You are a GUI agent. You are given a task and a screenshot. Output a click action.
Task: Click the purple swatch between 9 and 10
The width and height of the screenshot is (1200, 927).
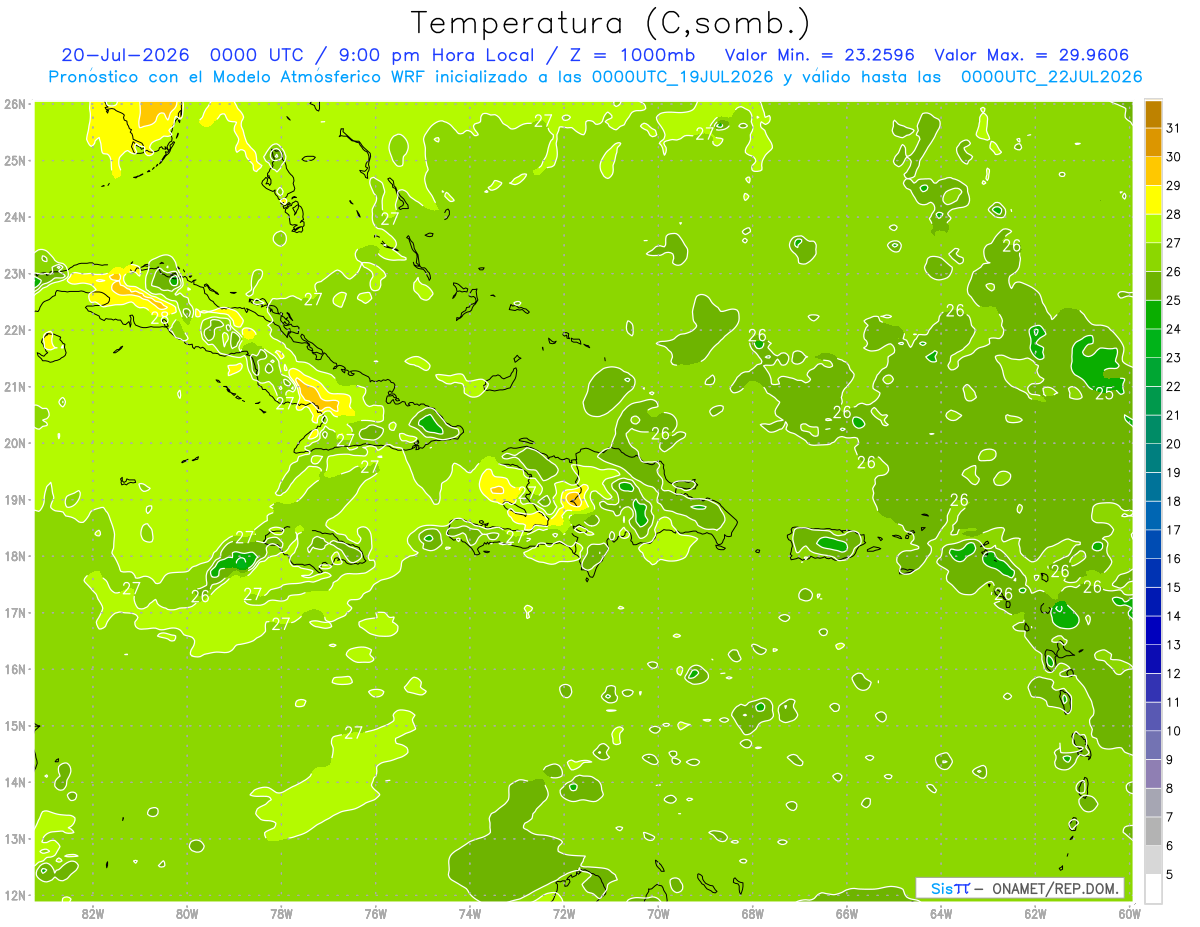pos(1153,745)
